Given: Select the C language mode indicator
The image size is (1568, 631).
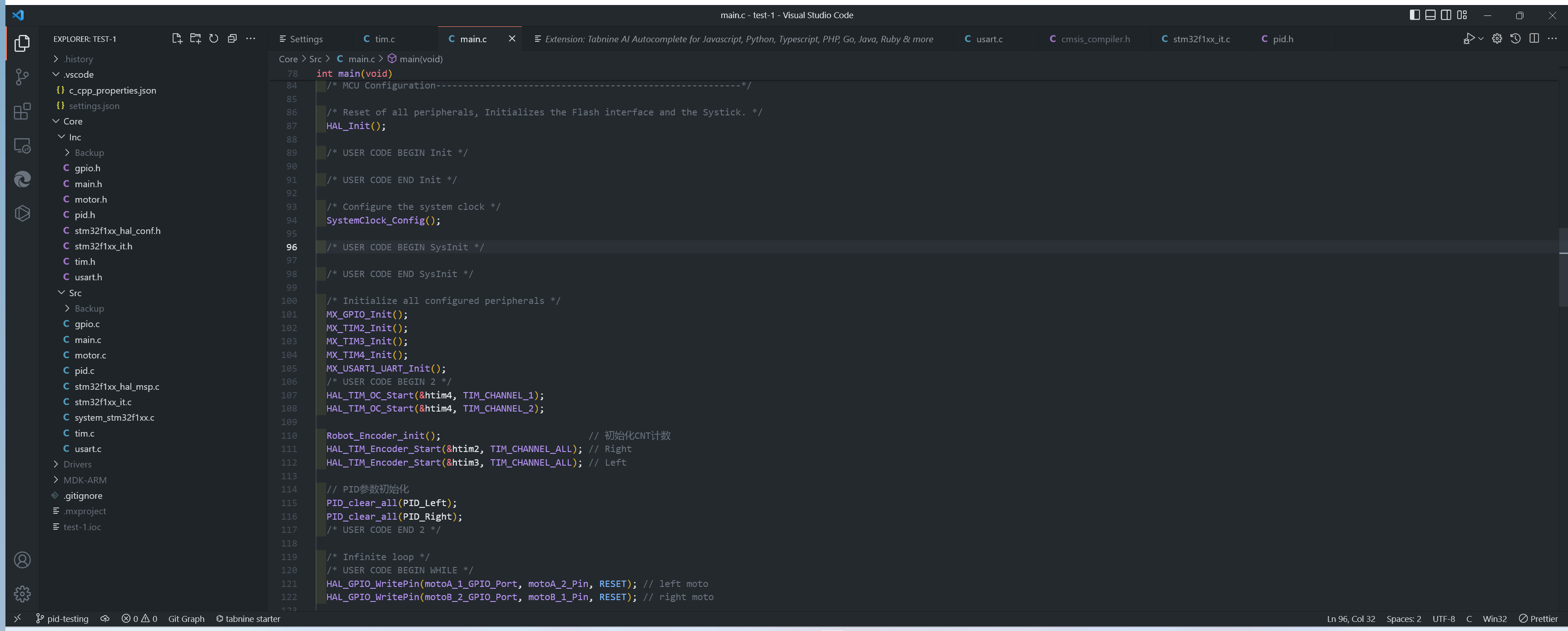Looking at the screenshot, I should click(x=1469, y=618).
